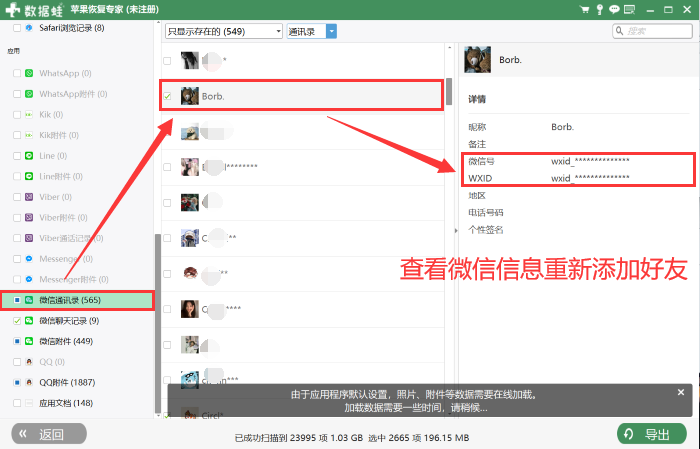Click Borb.'s avatar in contact list

coord(190,96)
